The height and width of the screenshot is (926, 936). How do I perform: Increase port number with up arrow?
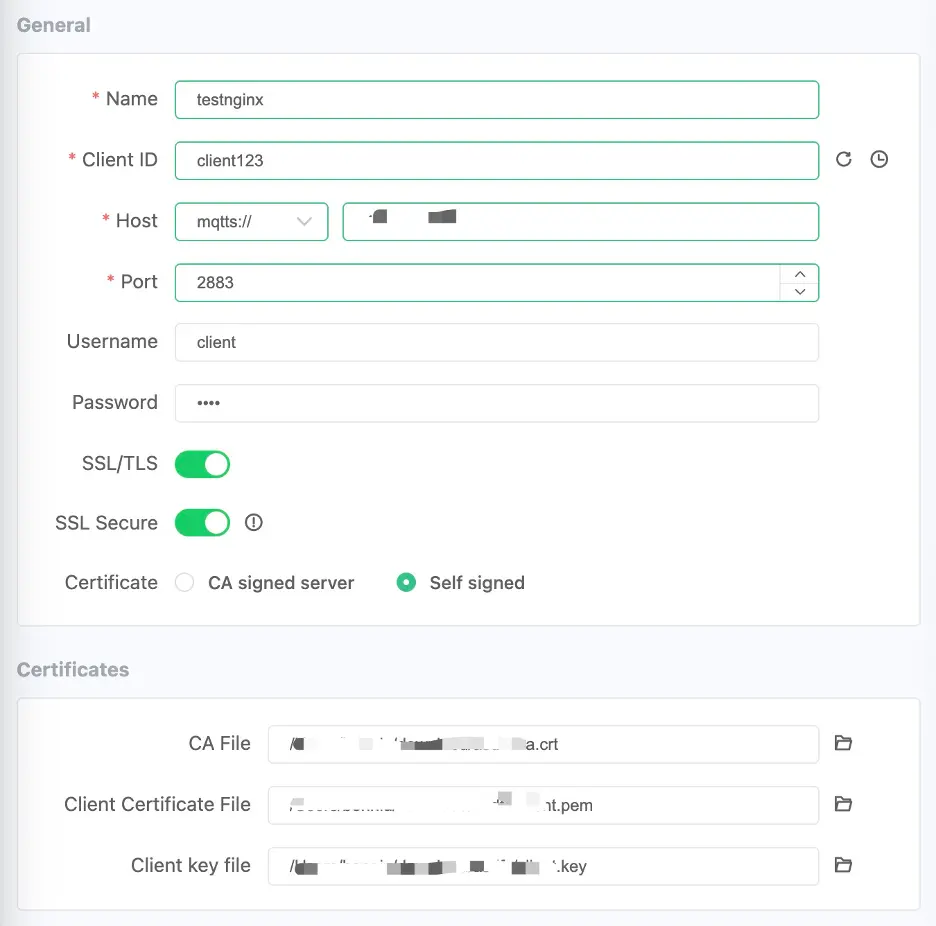click(x=799, y=273)
